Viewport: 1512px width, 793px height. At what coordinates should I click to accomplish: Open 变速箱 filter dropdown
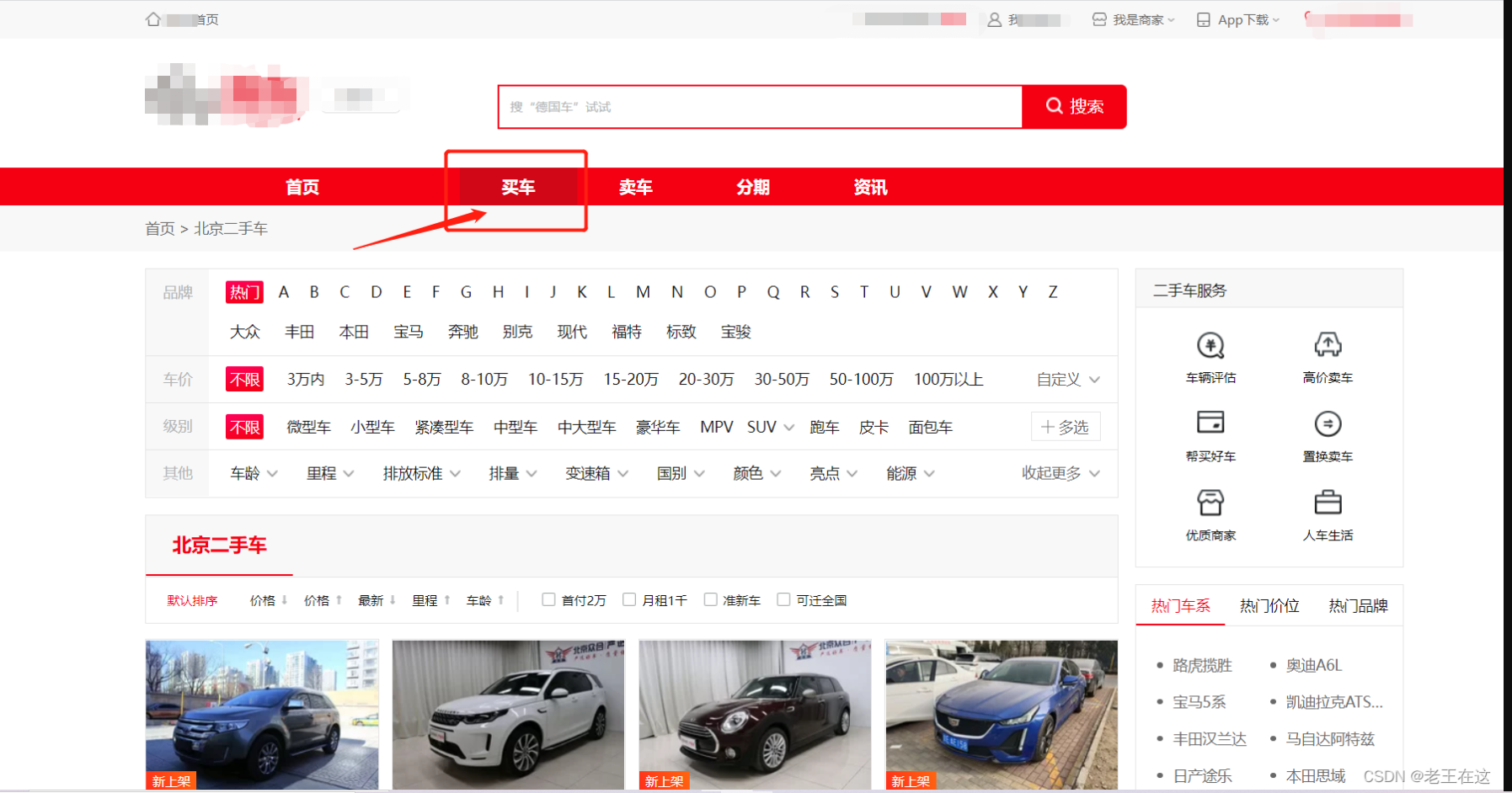pyautogui.click(x=596, y=474)
